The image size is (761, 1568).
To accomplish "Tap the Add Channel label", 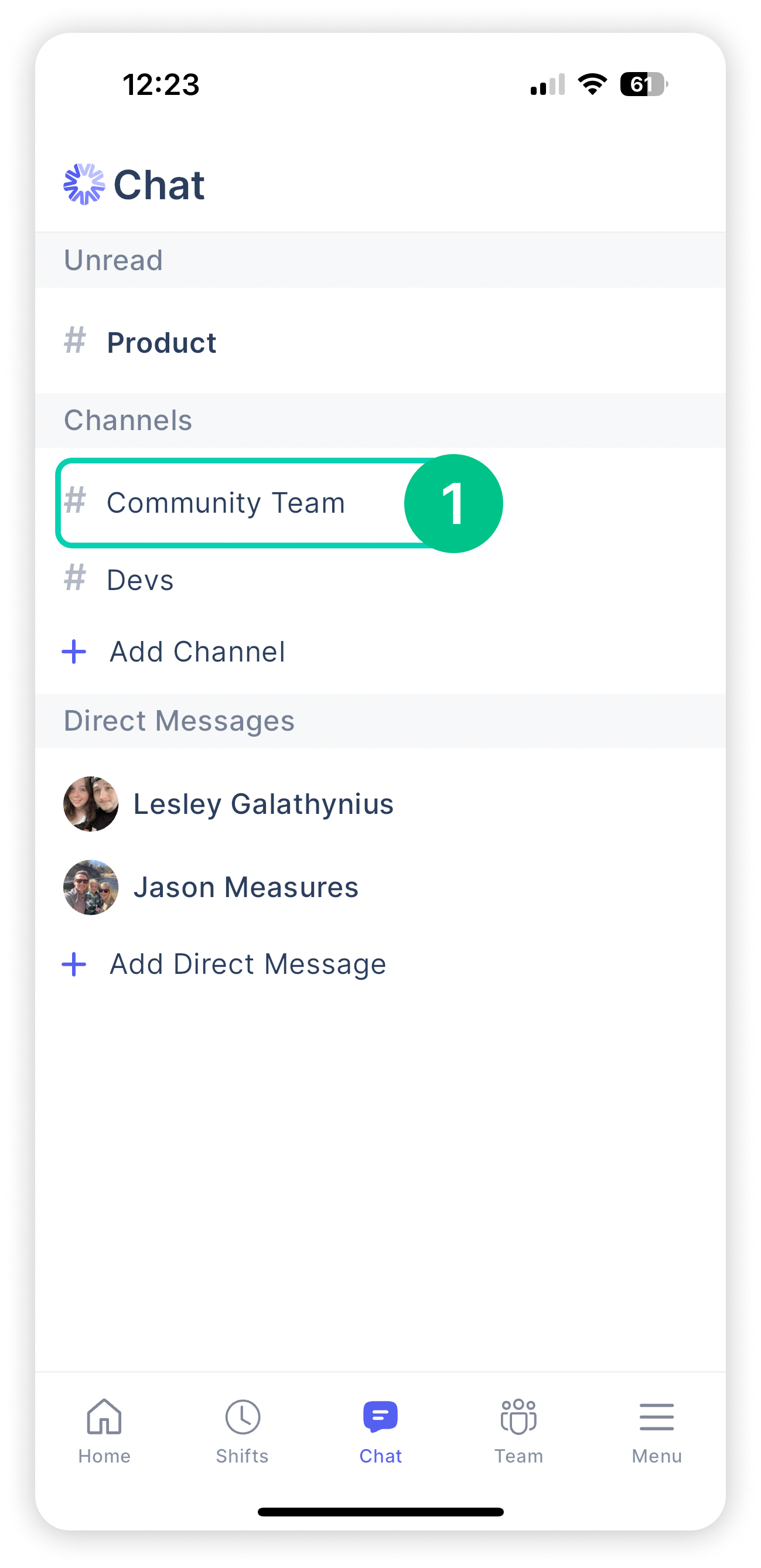I will [x=197, y=652].
